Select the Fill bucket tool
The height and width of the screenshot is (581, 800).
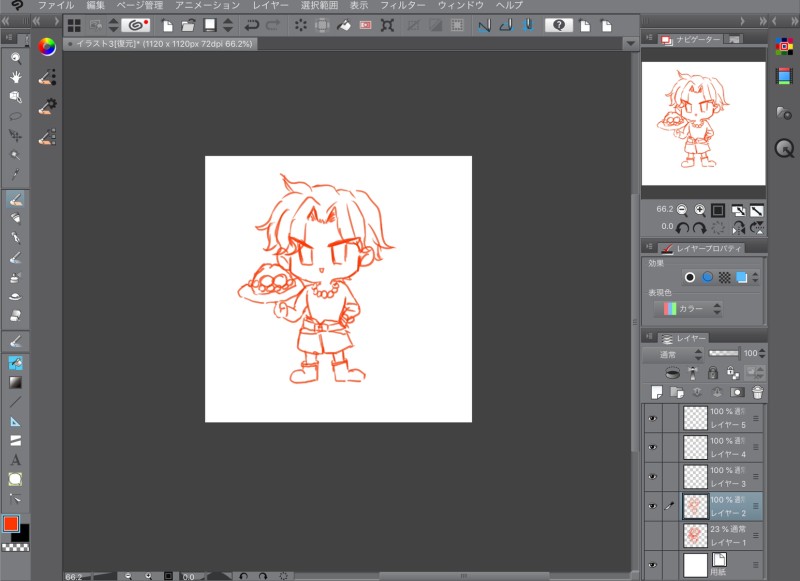click(x=16, y=363)
